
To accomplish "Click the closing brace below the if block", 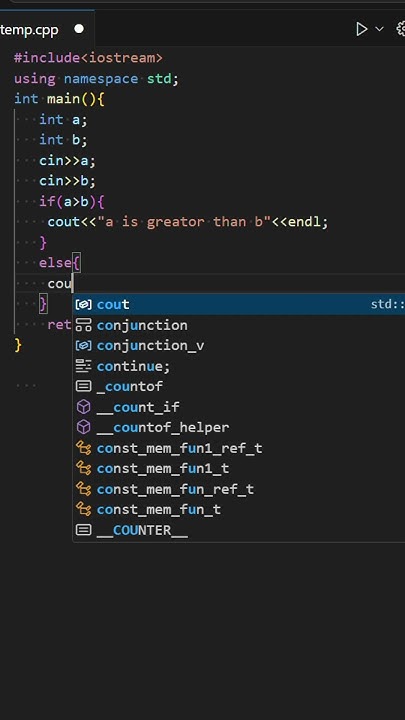I will (43, 242).
